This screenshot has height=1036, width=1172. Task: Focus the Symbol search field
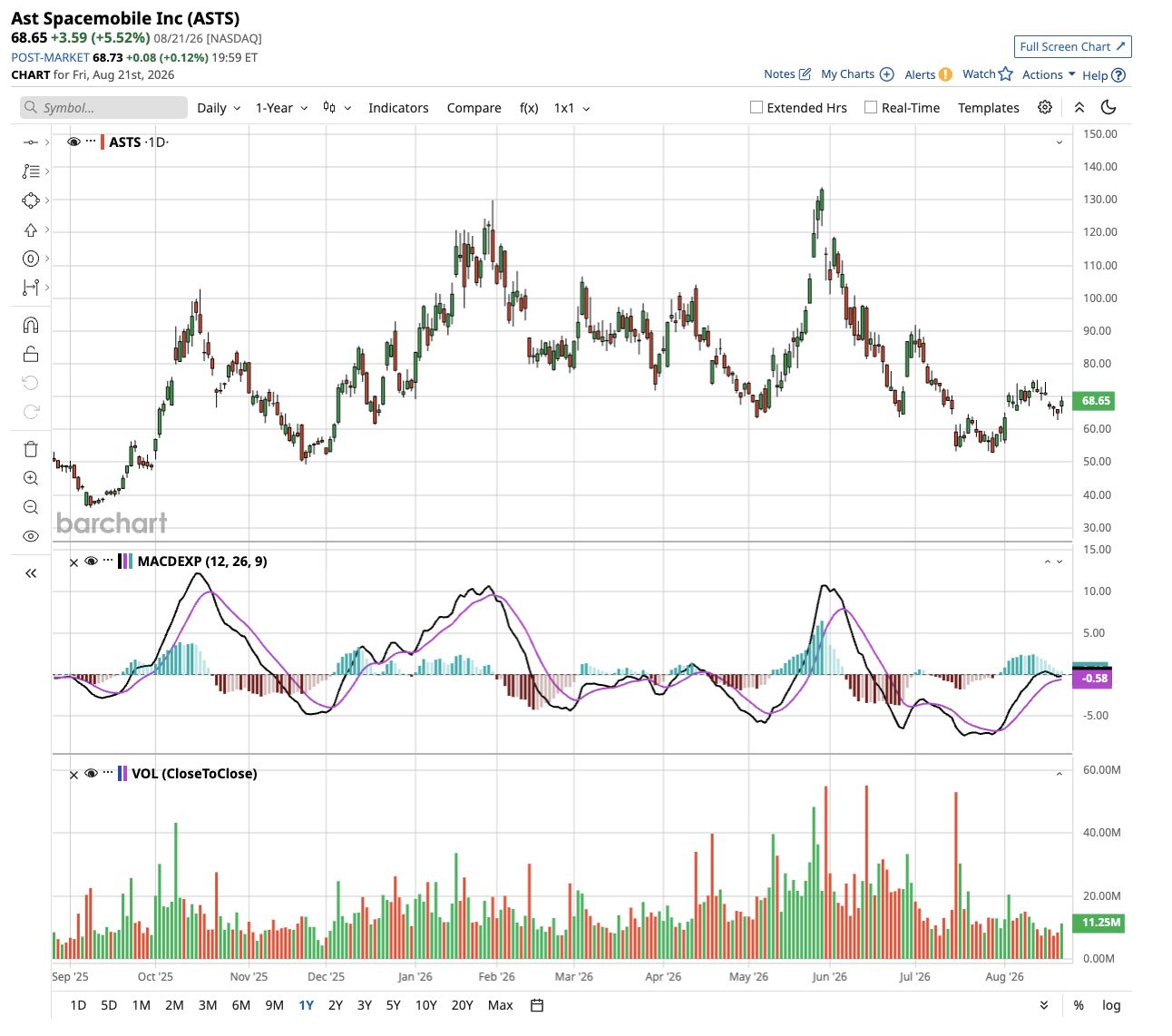[103, 108]
